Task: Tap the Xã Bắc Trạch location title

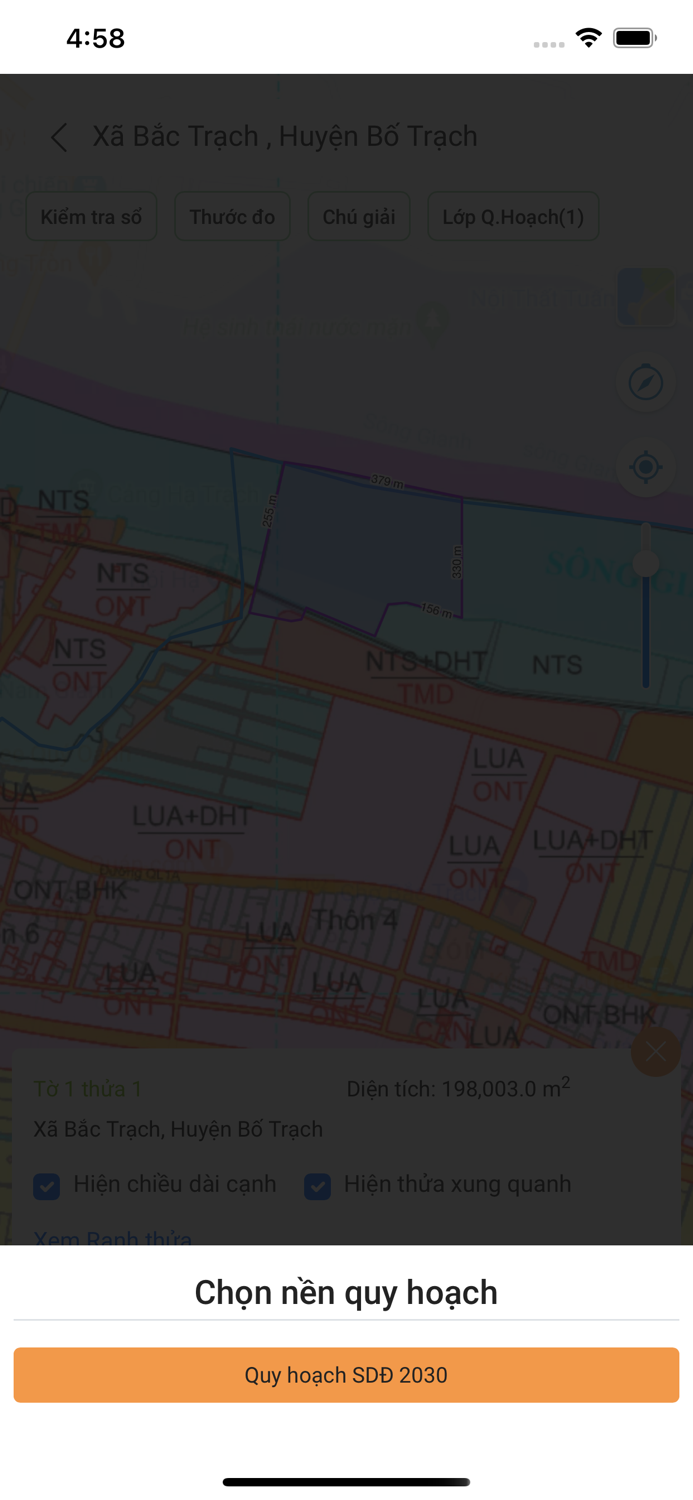Action: coord(285,136)
